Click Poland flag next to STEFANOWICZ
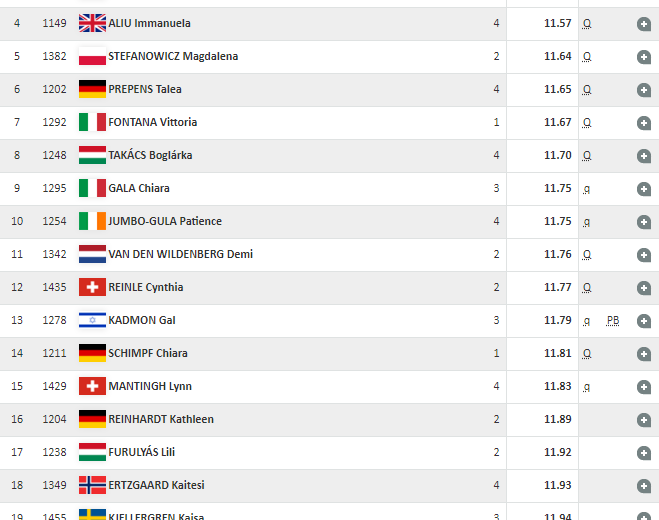 pyautogui.click(x=92, y=56)
